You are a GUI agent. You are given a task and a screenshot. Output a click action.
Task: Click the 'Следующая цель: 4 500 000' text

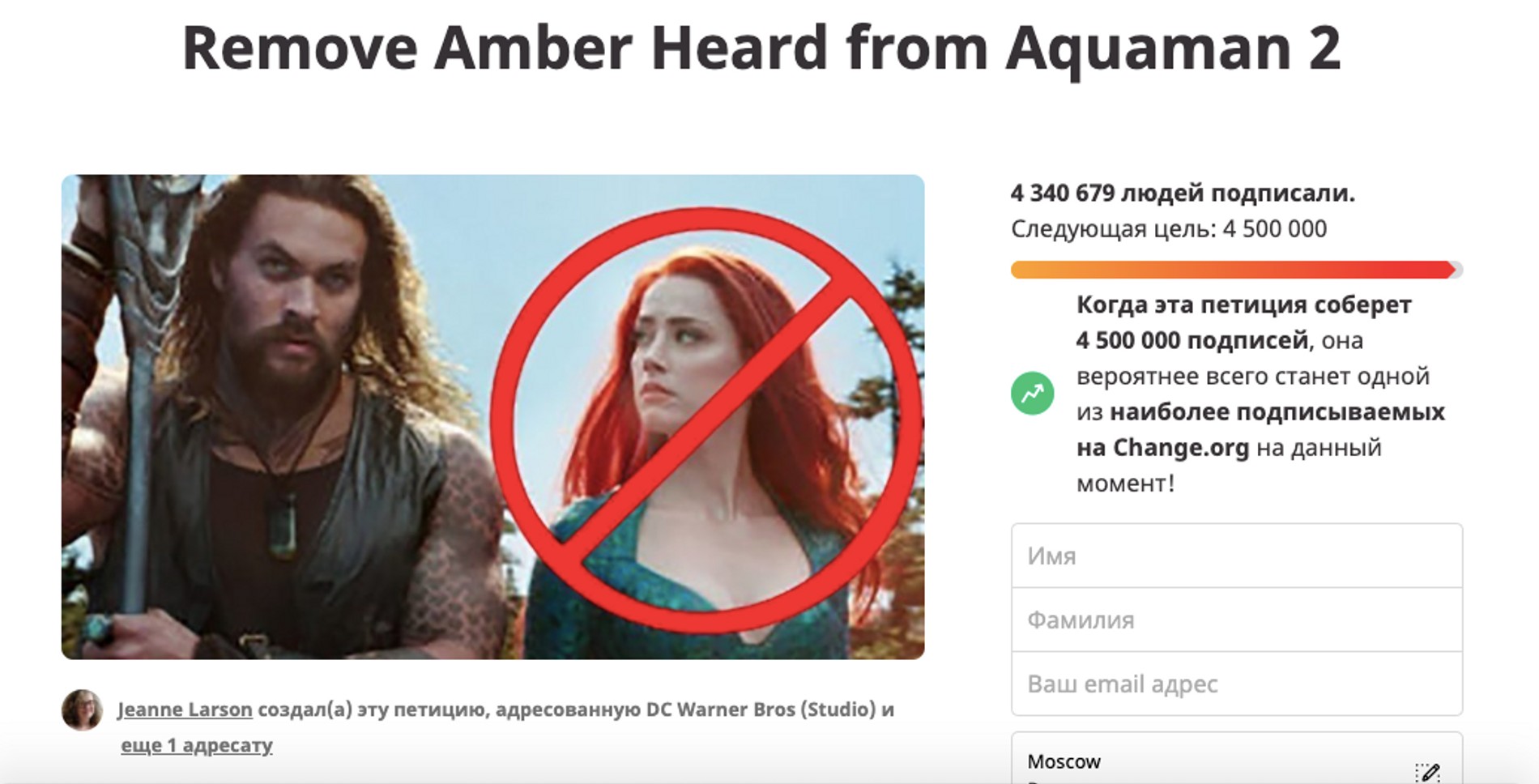click(x=1169, y=229)
